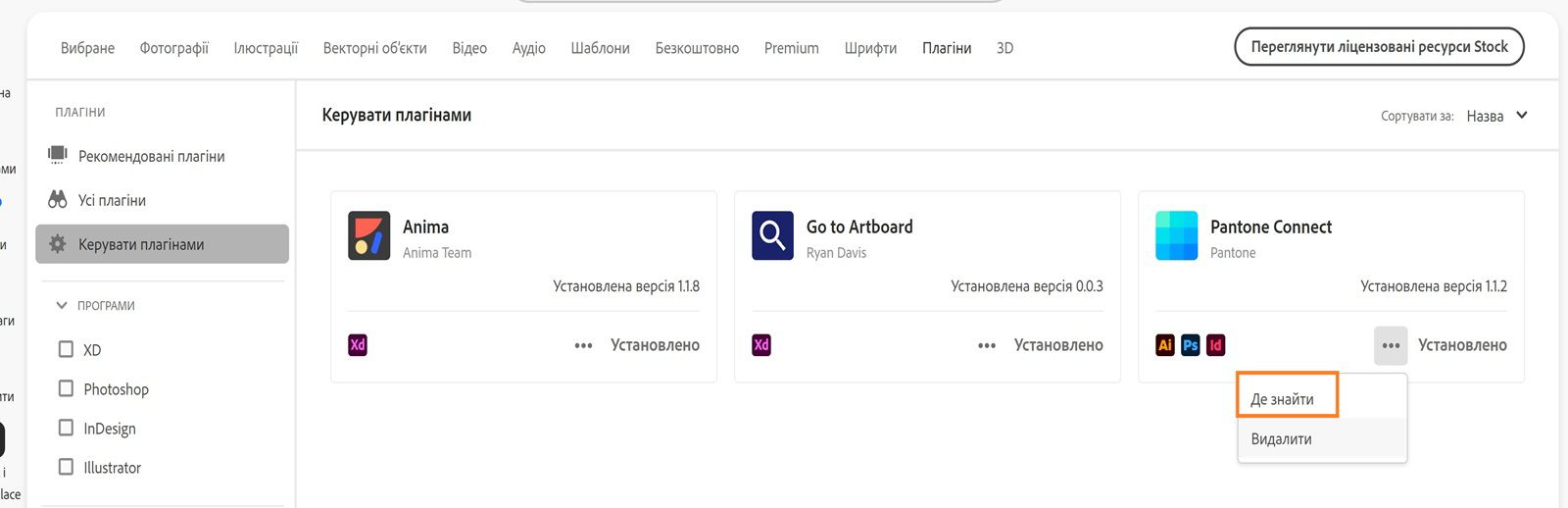Click the Go to Artboard title
This screenshot has width=1568, height=508.
(859, 227)
